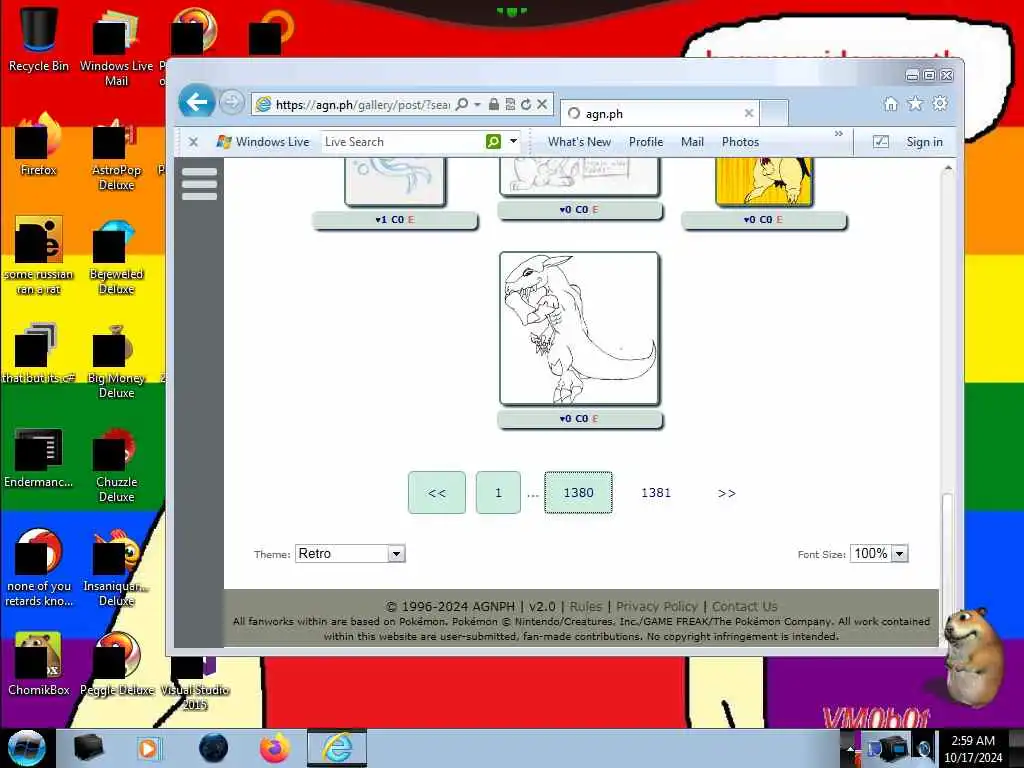Toggle the Compatibility View icon

510,104
